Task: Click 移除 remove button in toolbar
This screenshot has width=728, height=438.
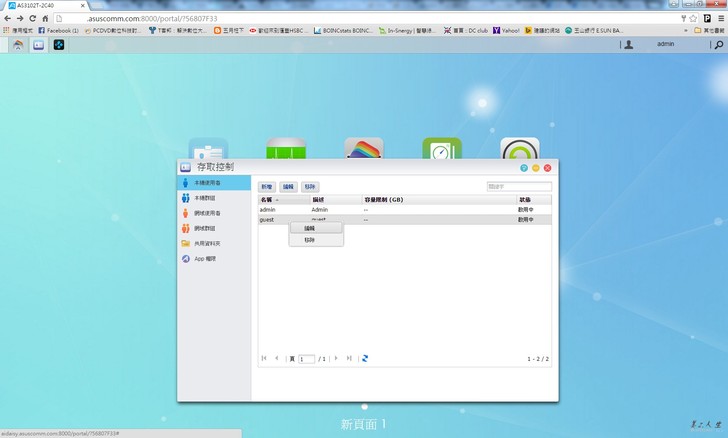Action: click(x=310, y=187)
